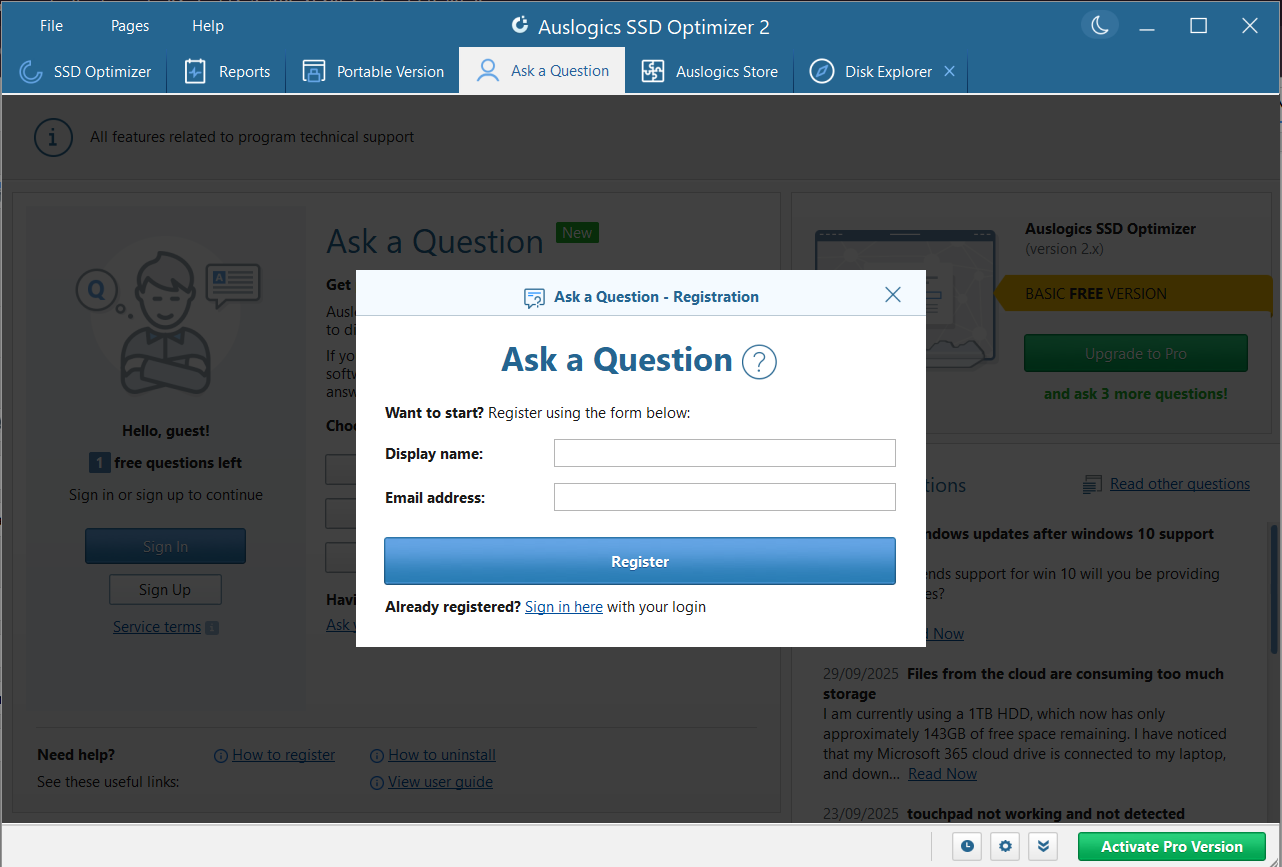The image size is (1282, 867).
Task: Open the Help menu
Action: [x=208, y=26]
